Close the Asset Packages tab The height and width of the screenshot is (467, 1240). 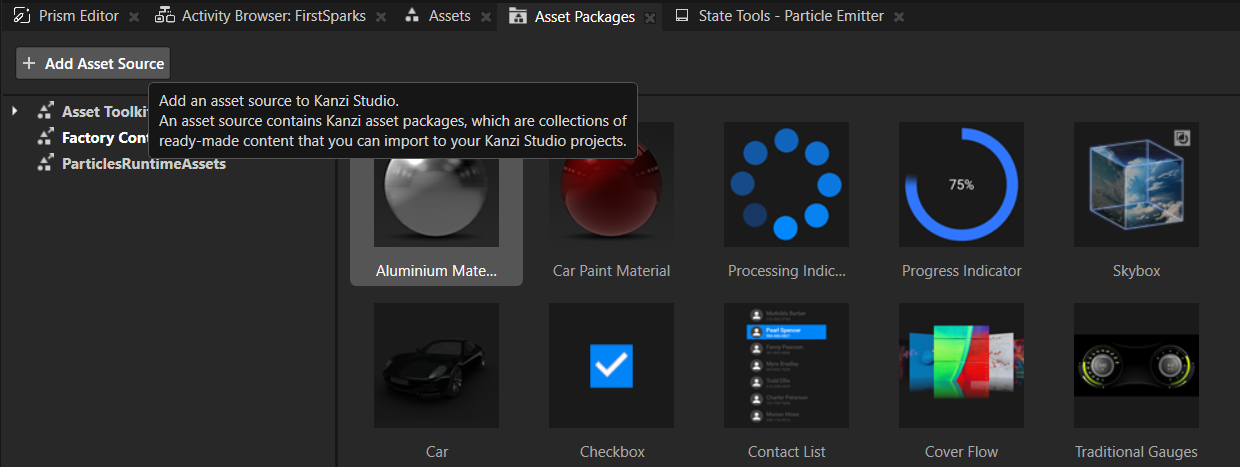coord(651,17)
